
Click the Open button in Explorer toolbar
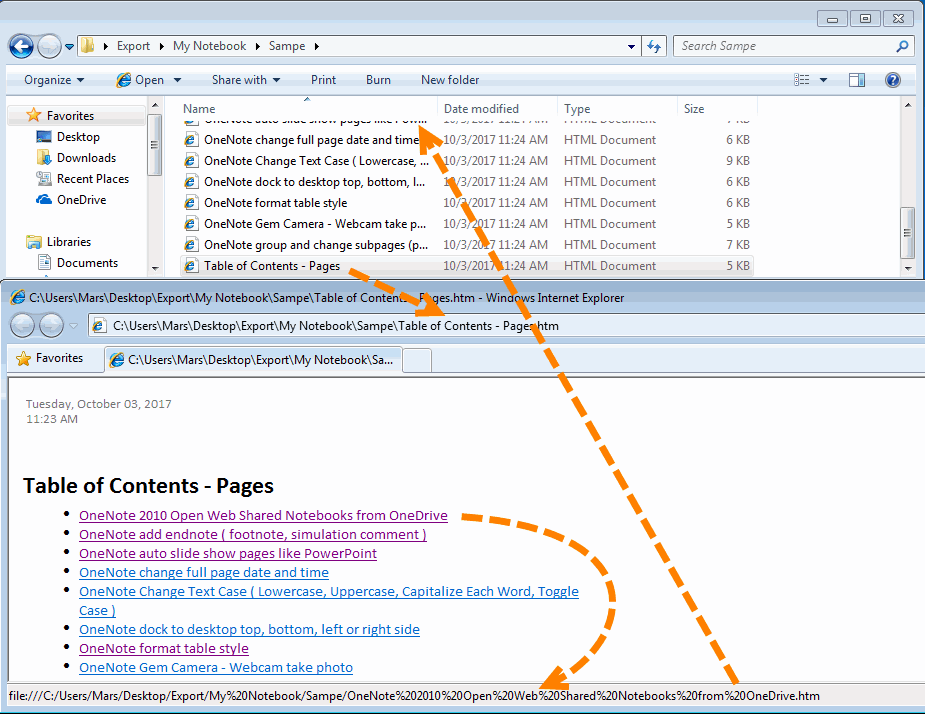point(140,80)
